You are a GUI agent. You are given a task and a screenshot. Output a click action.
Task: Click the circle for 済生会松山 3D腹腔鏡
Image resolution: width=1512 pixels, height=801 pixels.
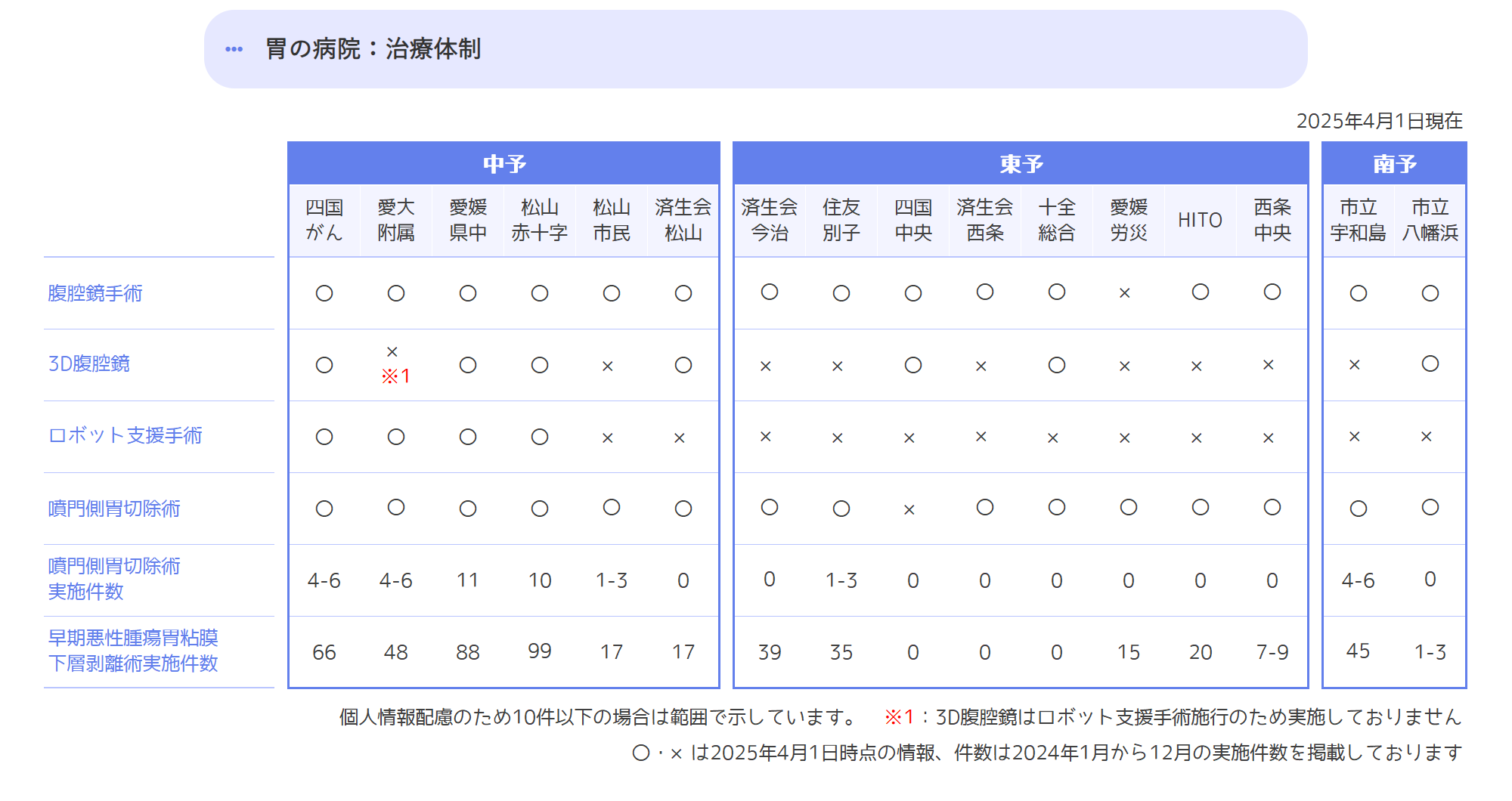coord(683,365)
